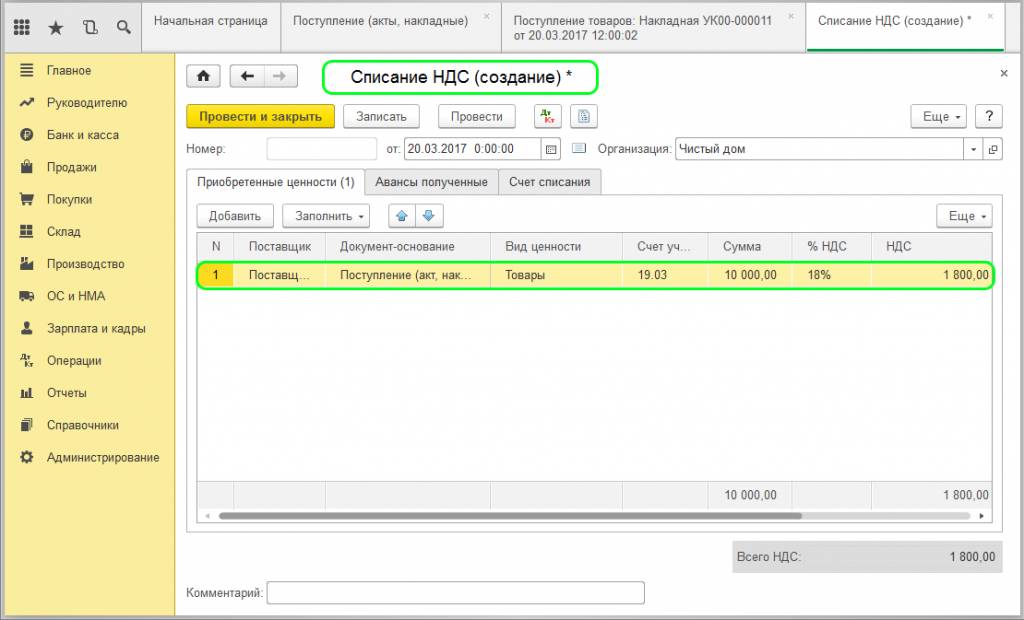Show Дт/Кт postings icon
The height and width of the screenshot is (620, 1024).
click(x=547, y=116)
